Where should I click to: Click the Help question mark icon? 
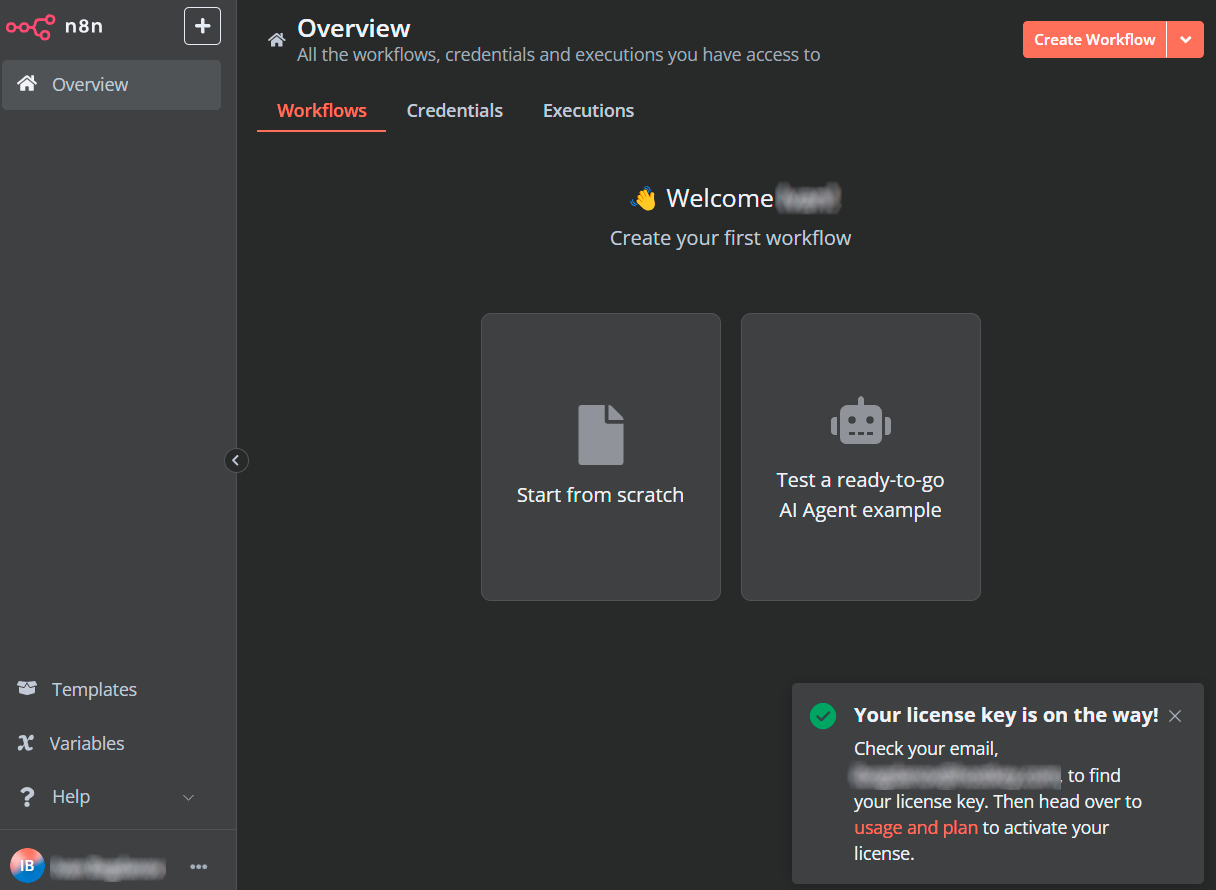pyautogui.click(x=28, y=797)
